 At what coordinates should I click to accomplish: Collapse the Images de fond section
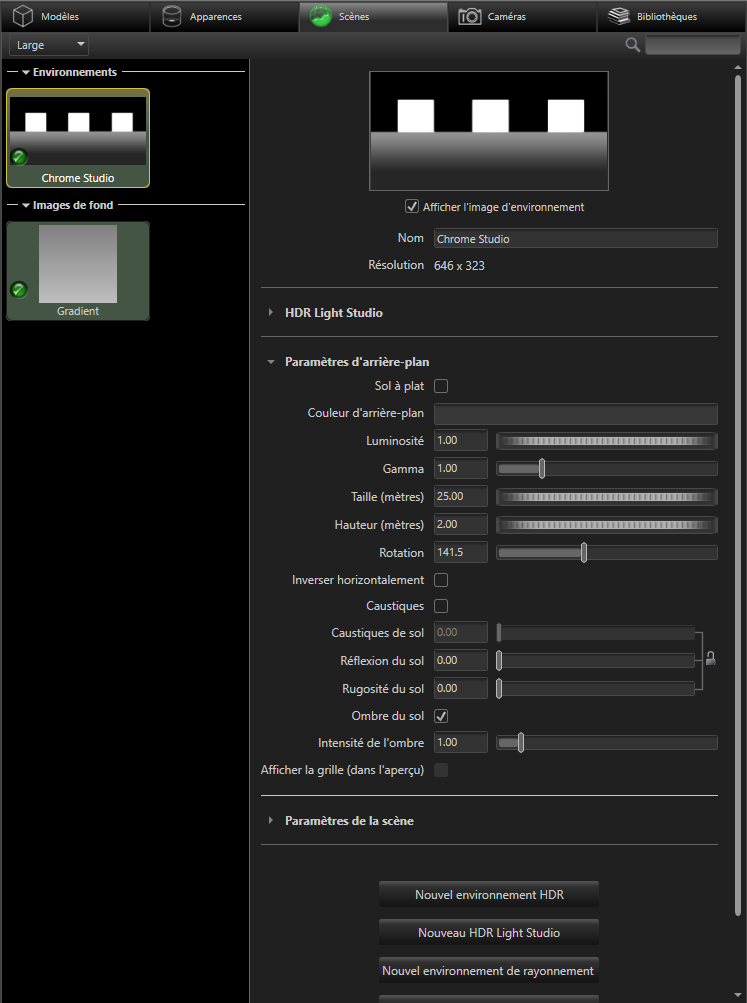[x=26, y=205]
